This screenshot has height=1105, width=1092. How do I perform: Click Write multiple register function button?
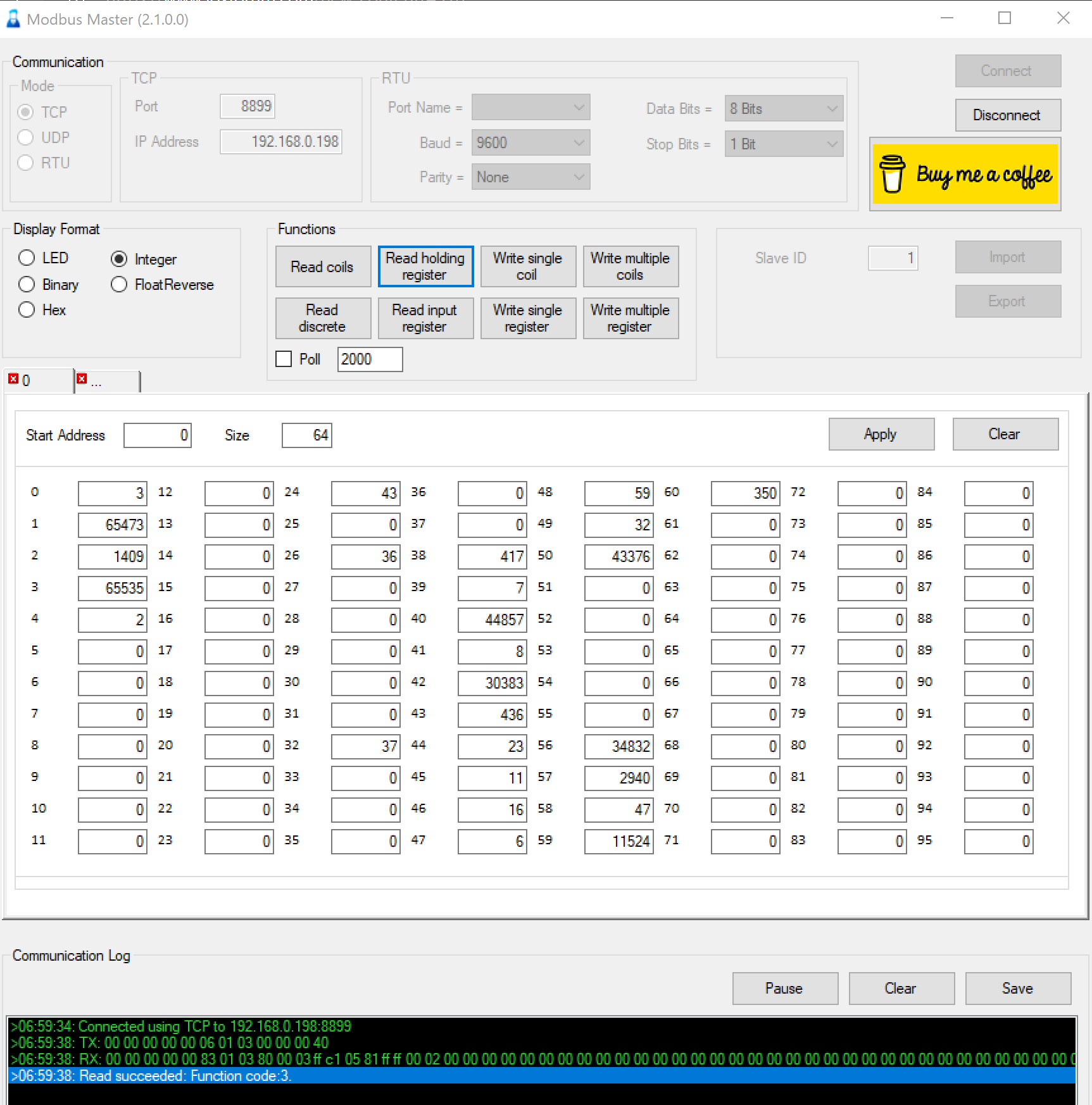click(x=631, y=318)
